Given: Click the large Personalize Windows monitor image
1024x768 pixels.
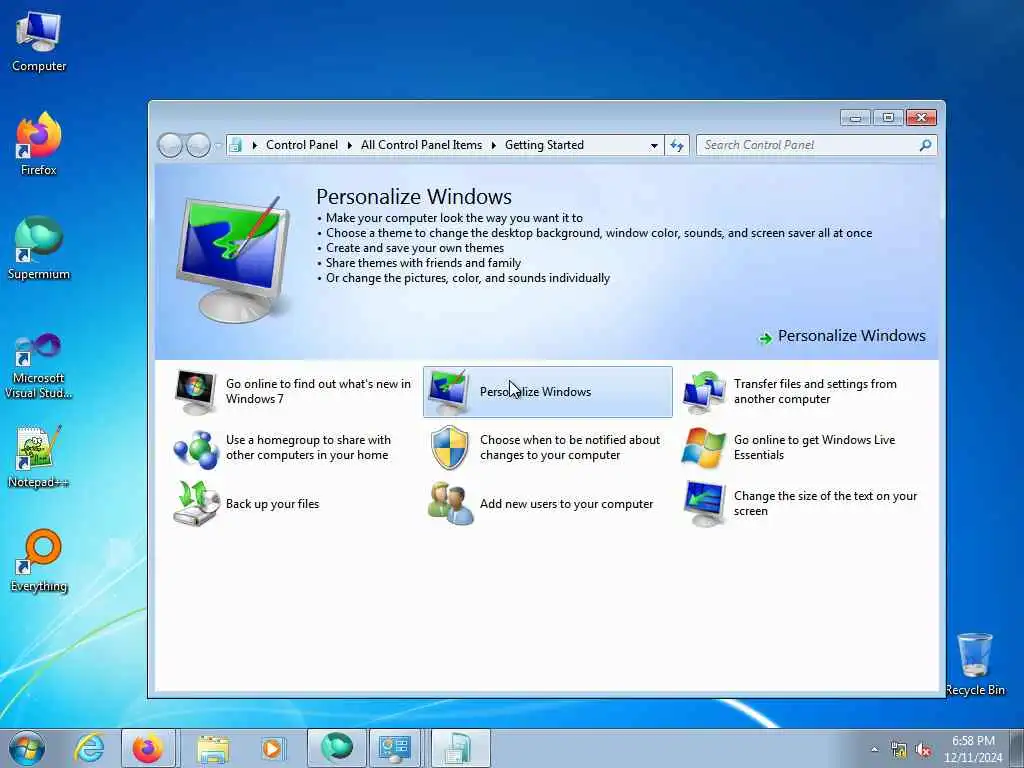Looking at the screenshot, I should pos(233,259).
